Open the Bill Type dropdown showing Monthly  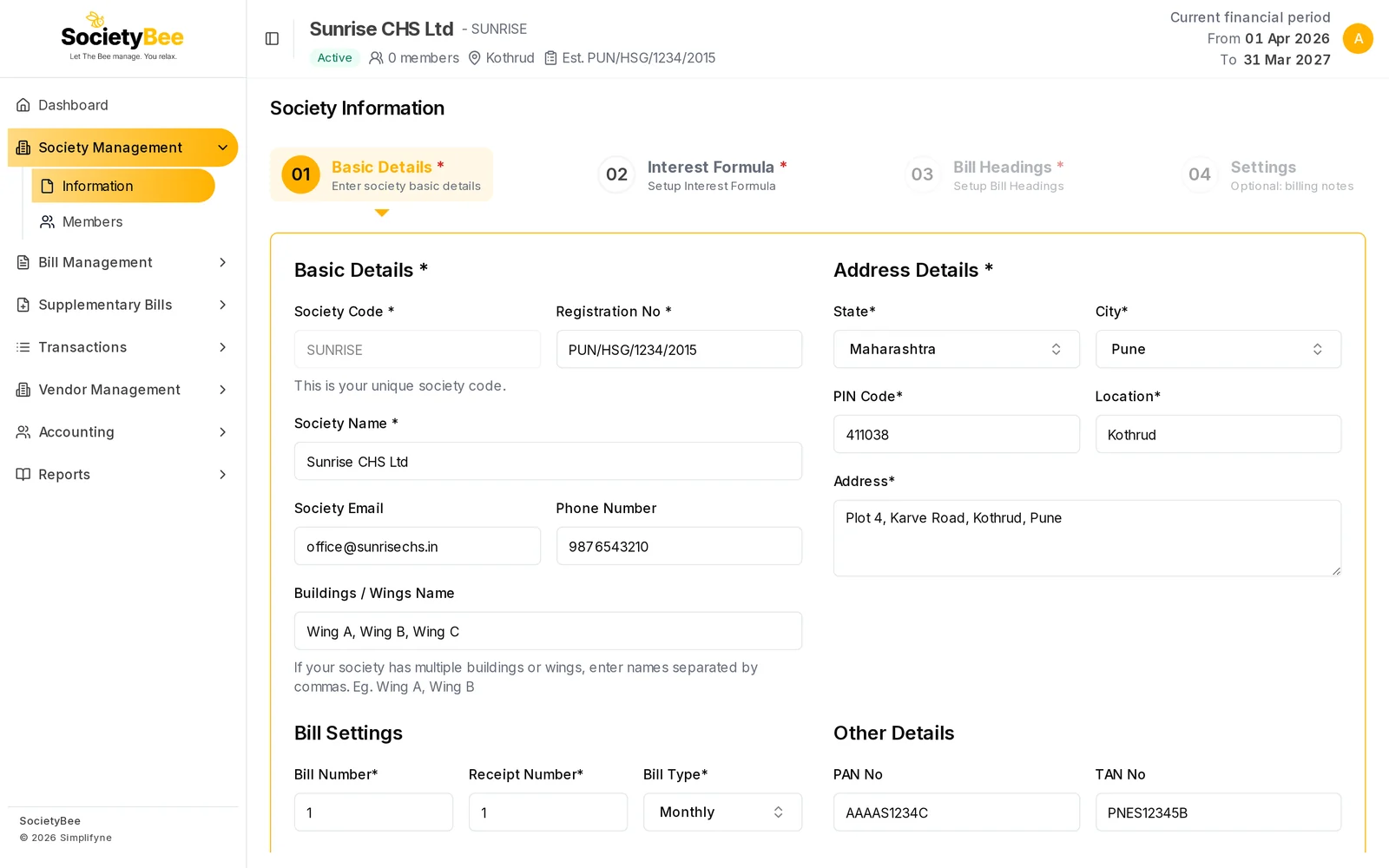pyautogui.click(x=722, y=812)
